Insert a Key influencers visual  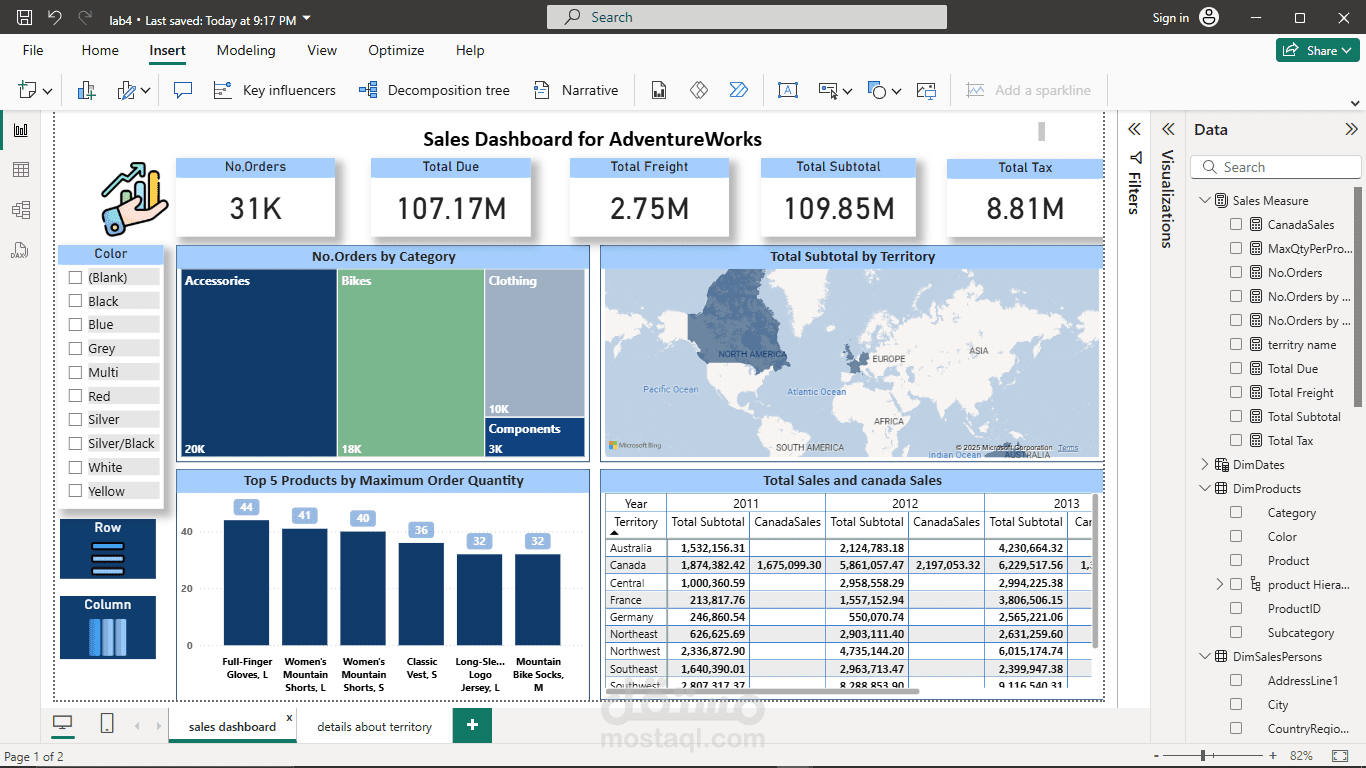coord(274,90)
